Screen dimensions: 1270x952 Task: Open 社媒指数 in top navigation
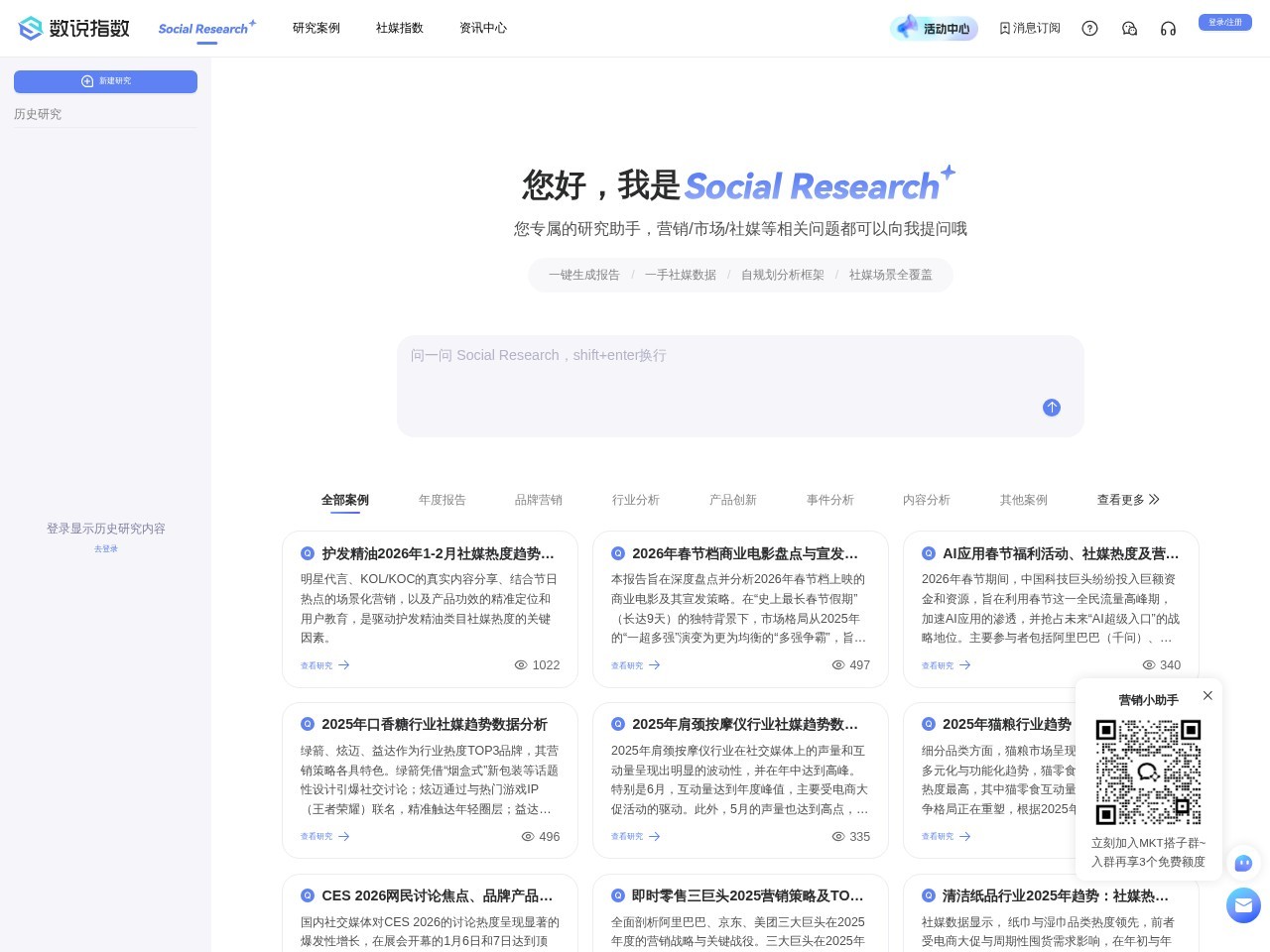400,28
